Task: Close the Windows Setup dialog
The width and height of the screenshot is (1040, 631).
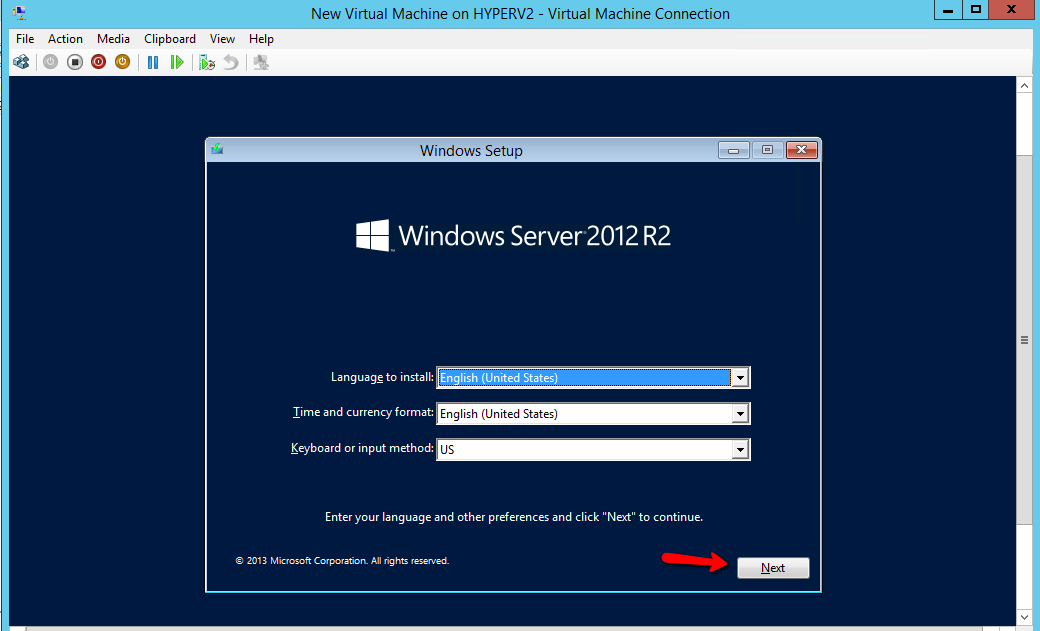Action: pos(802,150)
